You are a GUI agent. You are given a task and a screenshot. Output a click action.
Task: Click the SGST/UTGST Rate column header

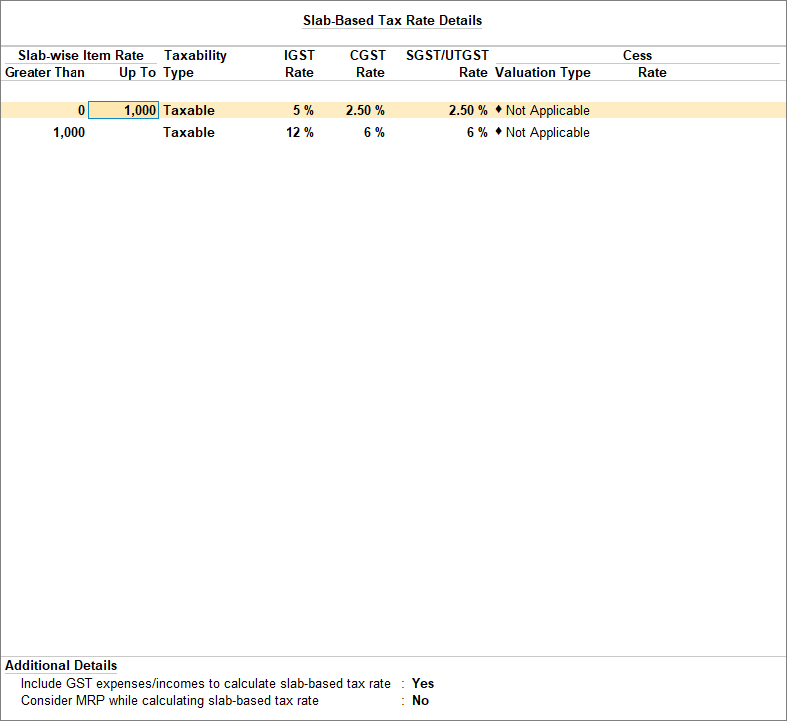(x=447, y=64)
